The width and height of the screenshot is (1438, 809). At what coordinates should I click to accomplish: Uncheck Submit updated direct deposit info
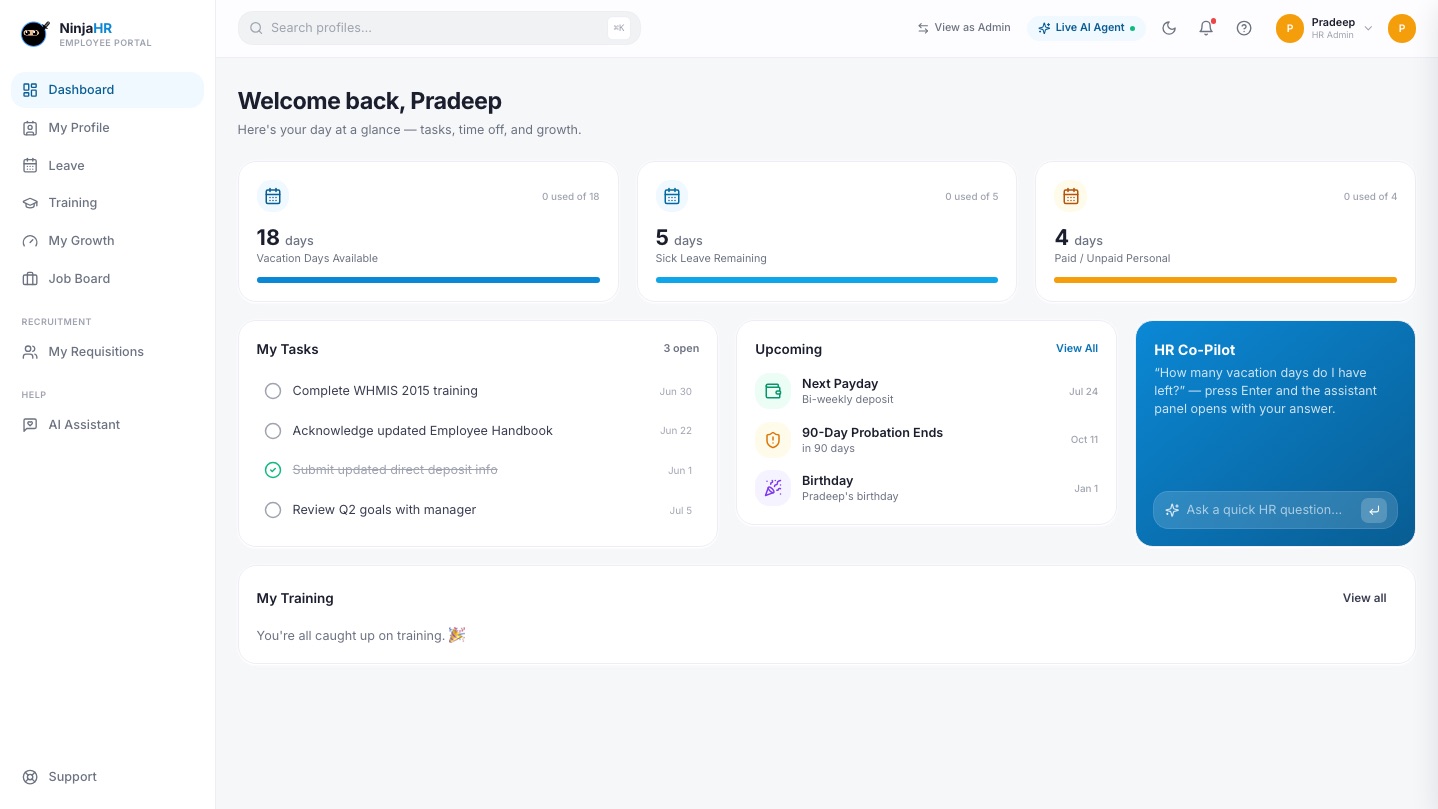click(x=273, y=470)
